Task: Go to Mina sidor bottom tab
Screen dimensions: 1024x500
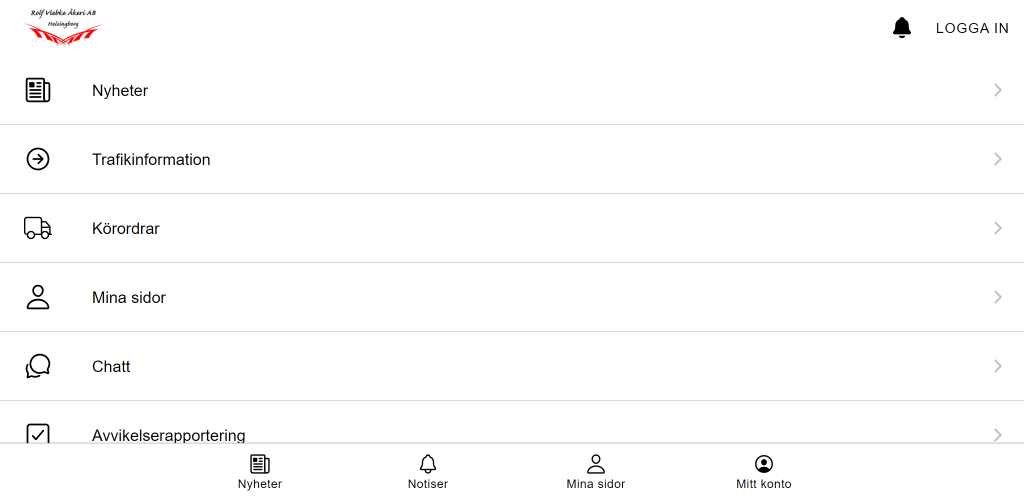Action: pyautogui.click(x=596, y=472)
